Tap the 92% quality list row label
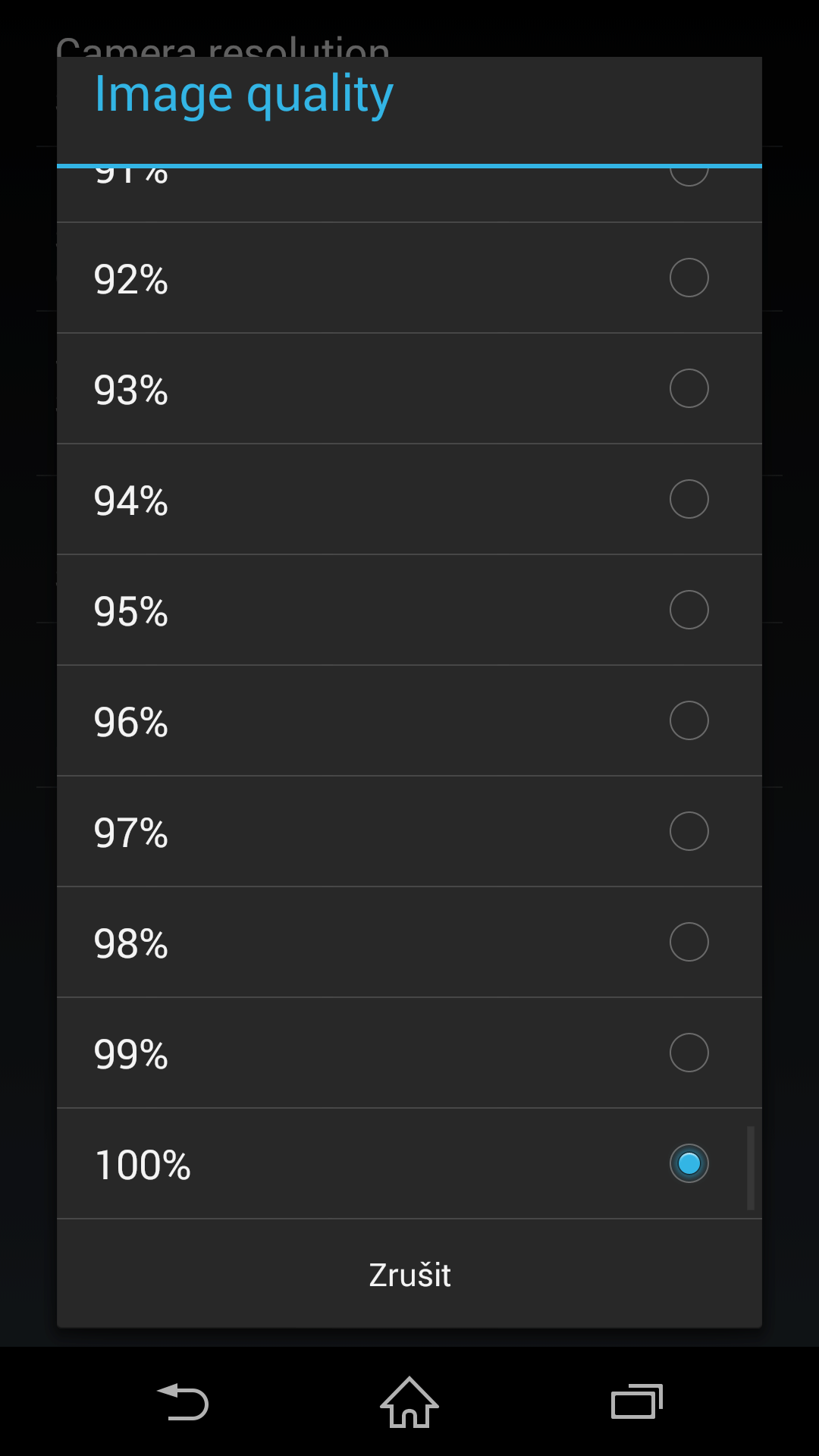Viewport: 819px width, 1456px height. 130,279
